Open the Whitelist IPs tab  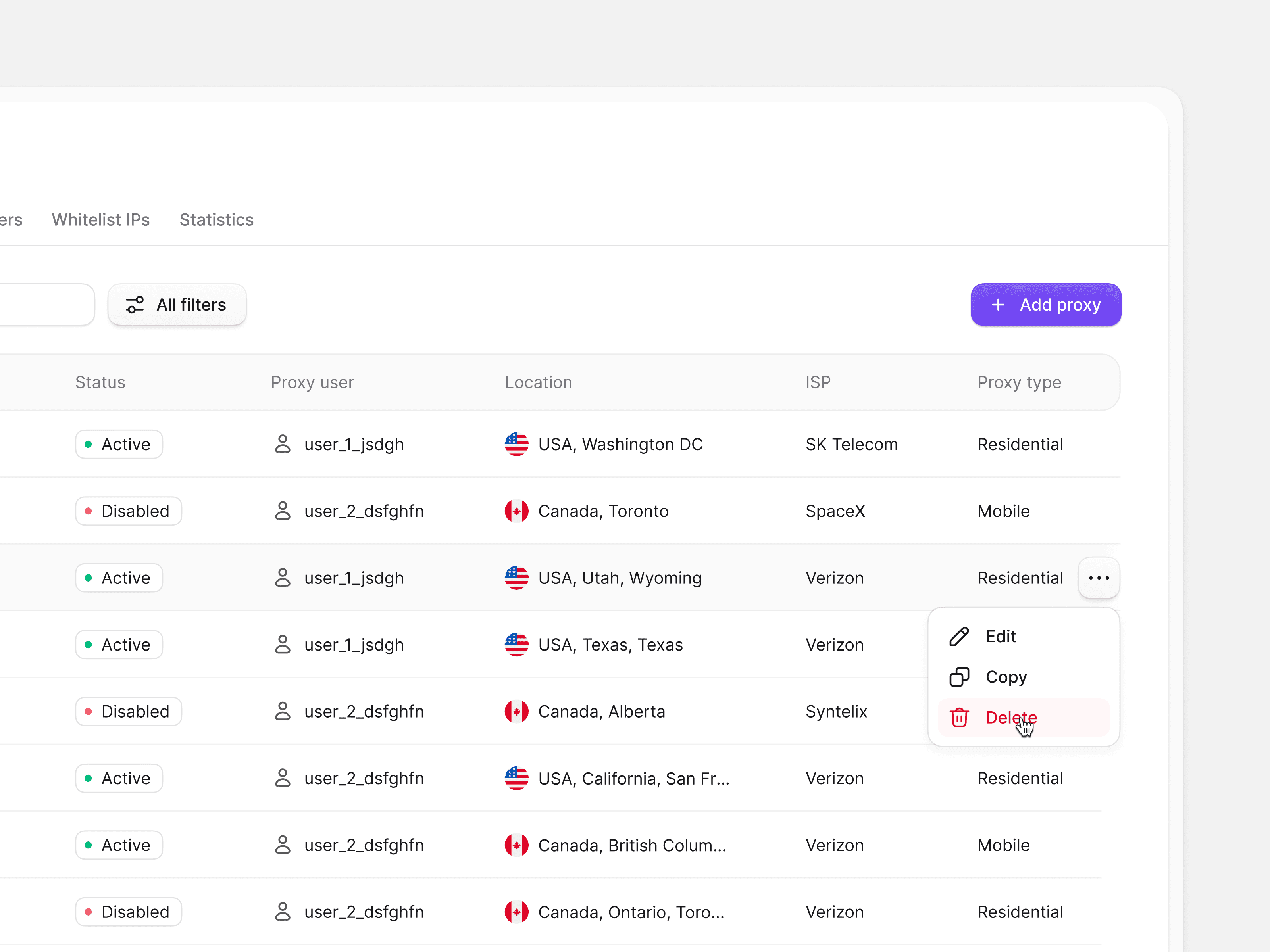tap(100, 220)
